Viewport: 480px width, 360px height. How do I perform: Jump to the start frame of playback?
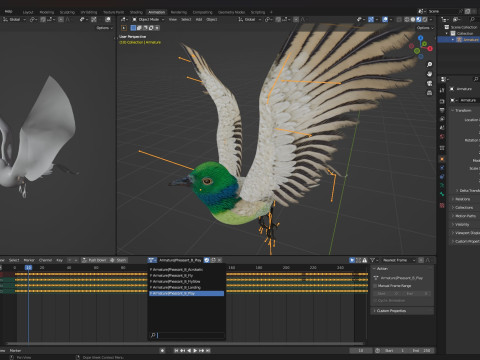click(176, 350)
